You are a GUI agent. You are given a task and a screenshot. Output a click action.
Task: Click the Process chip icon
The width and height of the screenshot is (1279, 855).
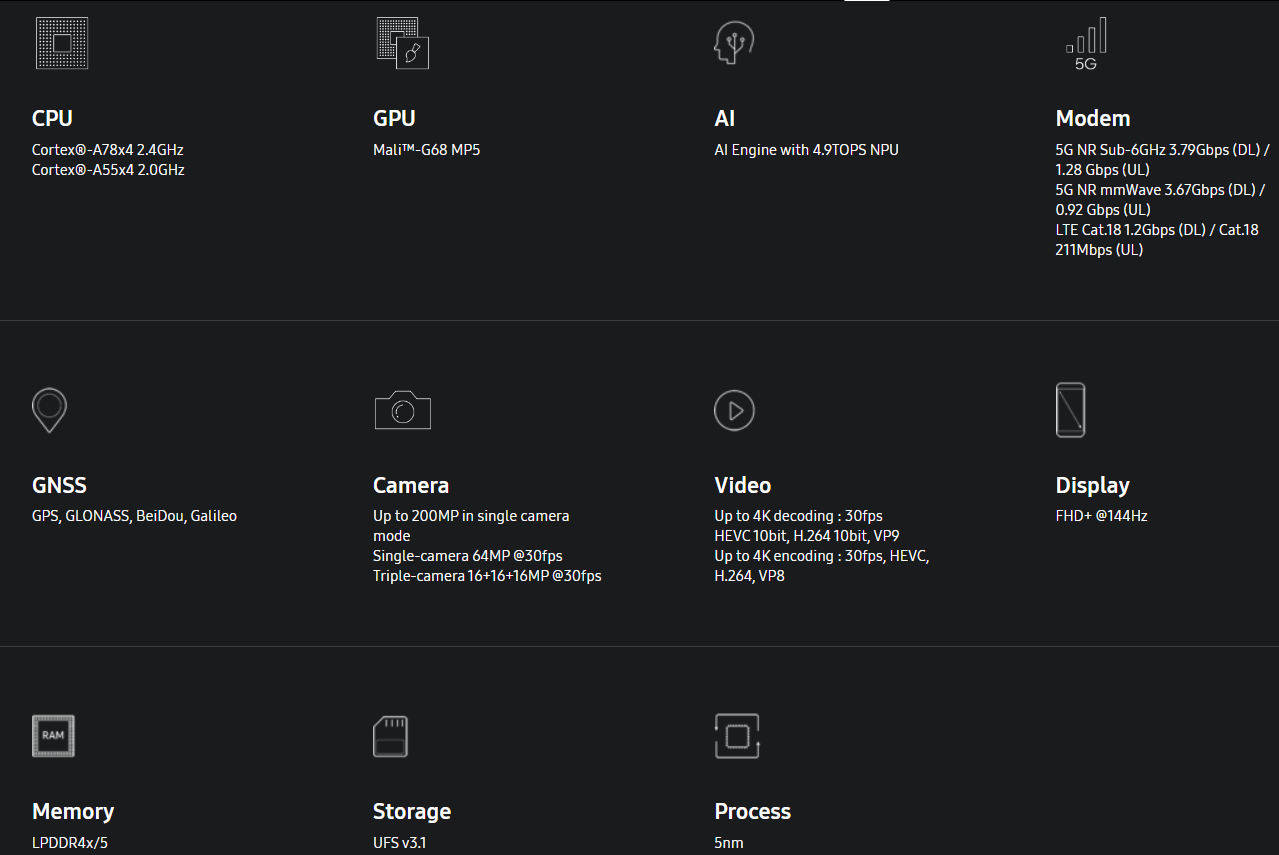pyautogui.click(x=737, y=736)
